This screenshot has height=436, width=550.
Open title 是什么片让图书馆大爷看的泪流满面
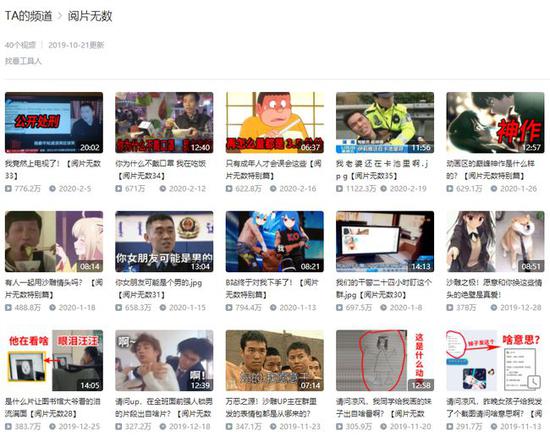point(53,407)
